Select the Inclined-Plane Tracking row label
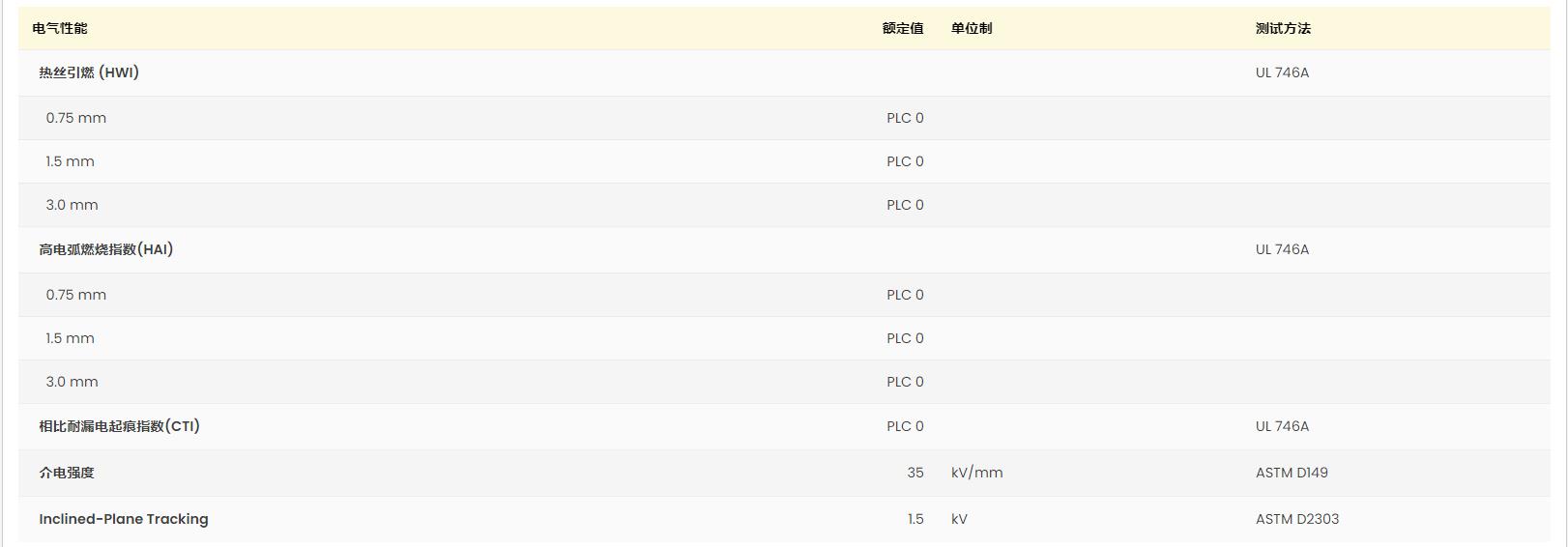Viewport: 1568px width, 547px height. point(124,519)
